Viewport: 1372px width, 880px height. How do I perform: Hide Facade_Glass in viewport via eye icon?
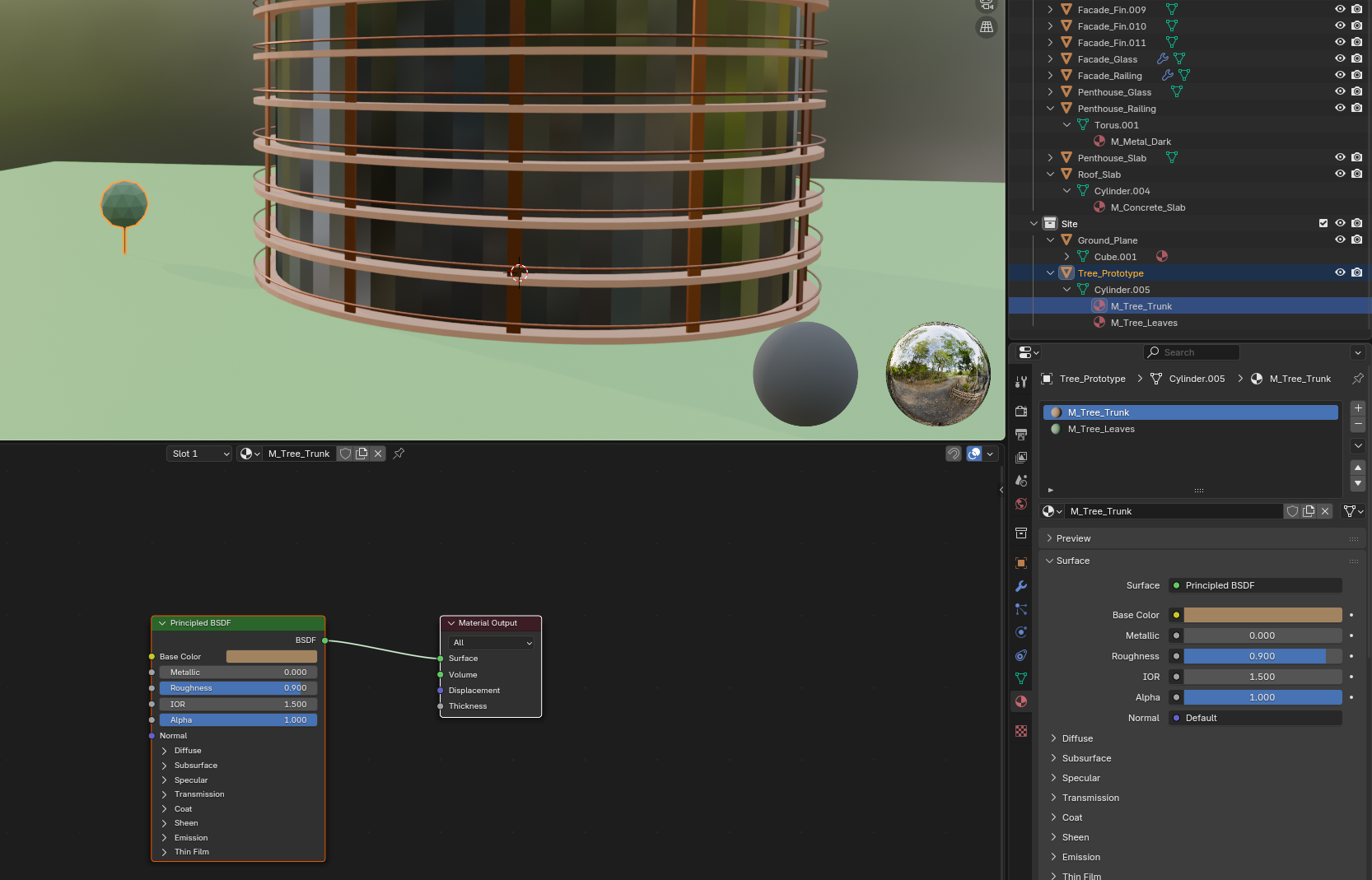[x=1340, y=58]
